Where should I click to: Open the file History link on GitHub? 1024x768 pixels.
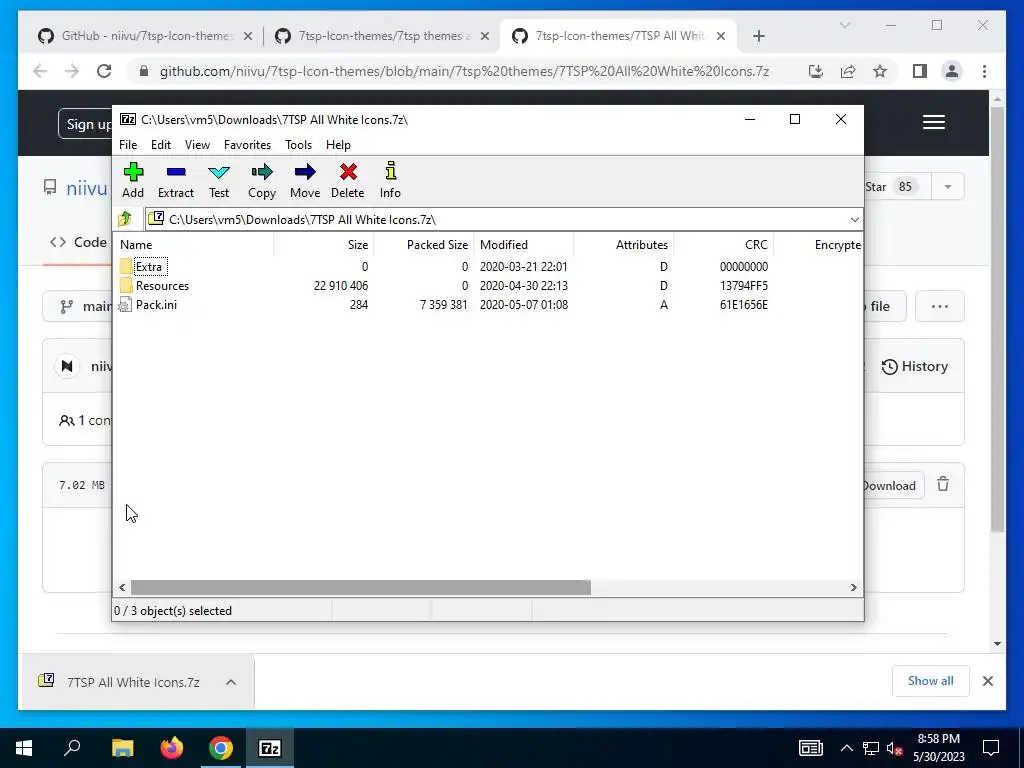[914, 366]
